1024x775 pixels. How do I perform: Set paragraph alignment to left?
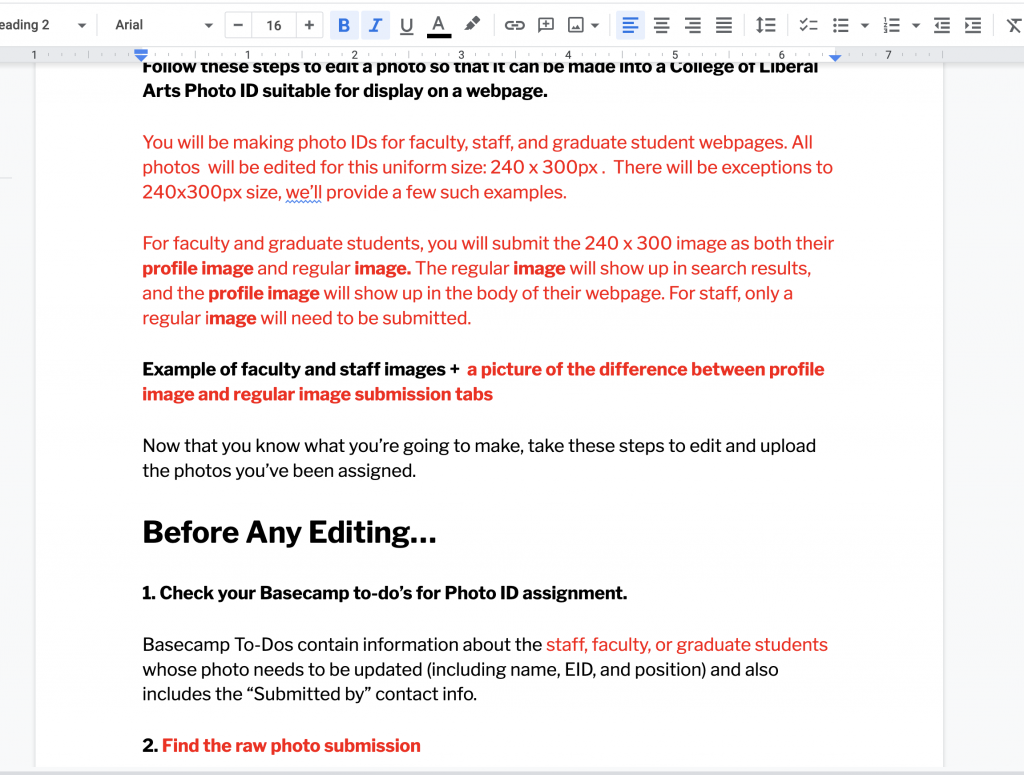coord(630,25)
